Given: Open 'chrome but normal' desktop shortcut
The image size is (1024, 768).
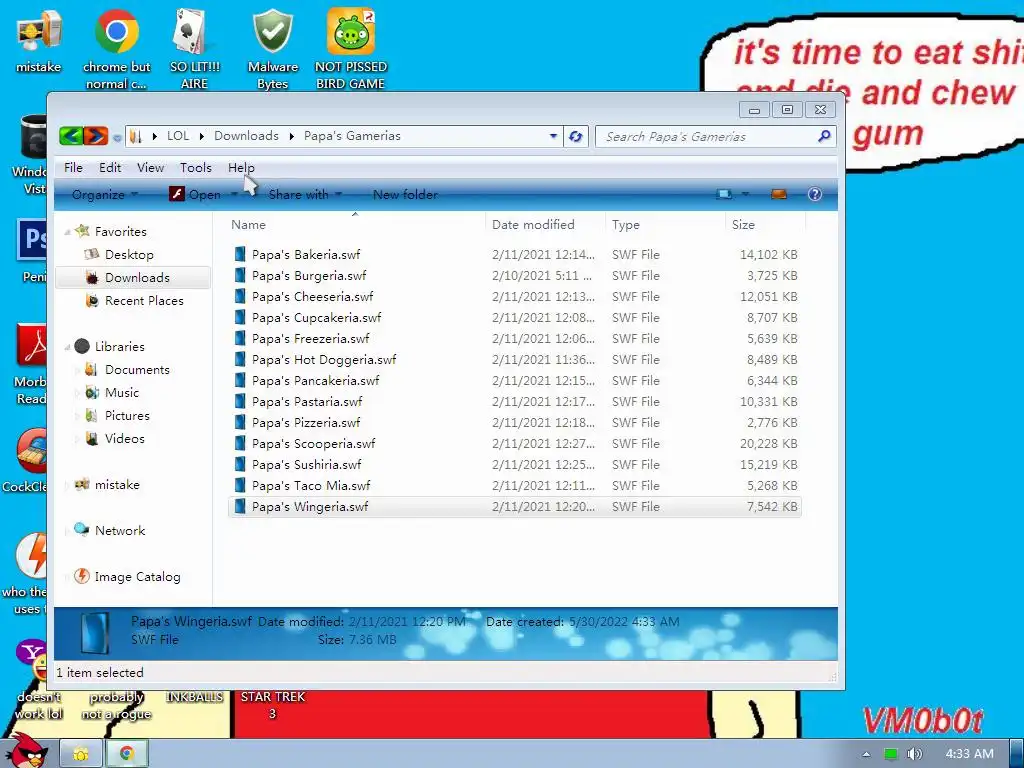Looking at the screenshot, I should [x=116, y=49].
